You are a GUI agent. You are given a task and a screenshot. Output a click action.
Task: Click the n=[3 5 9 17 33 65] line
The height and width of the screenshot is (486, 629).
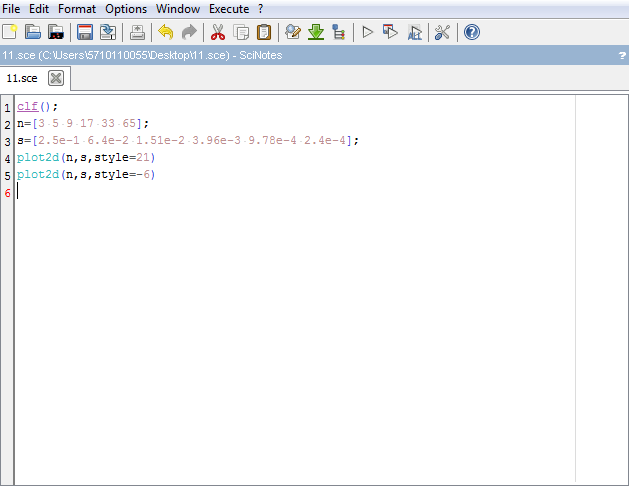click(x=83, y=124)
